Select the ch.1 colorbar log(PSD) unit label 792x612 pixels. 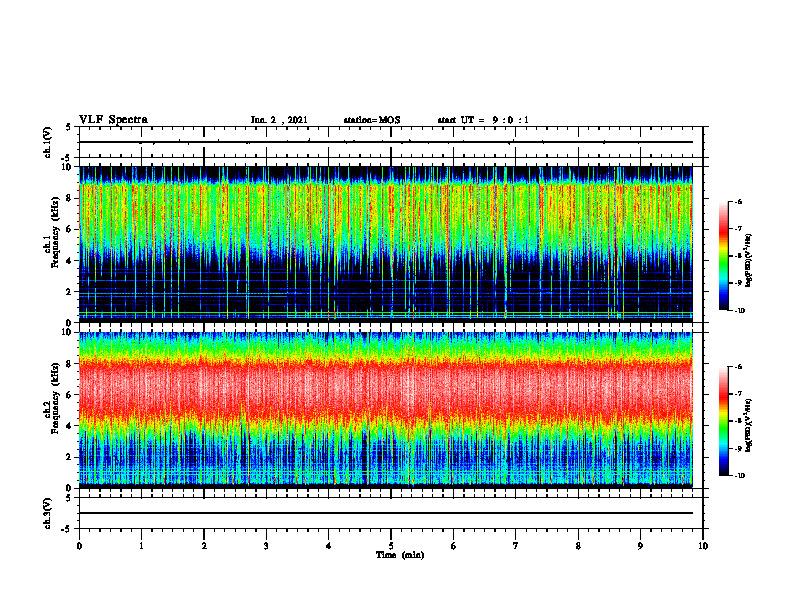click(x=749, y=261)
